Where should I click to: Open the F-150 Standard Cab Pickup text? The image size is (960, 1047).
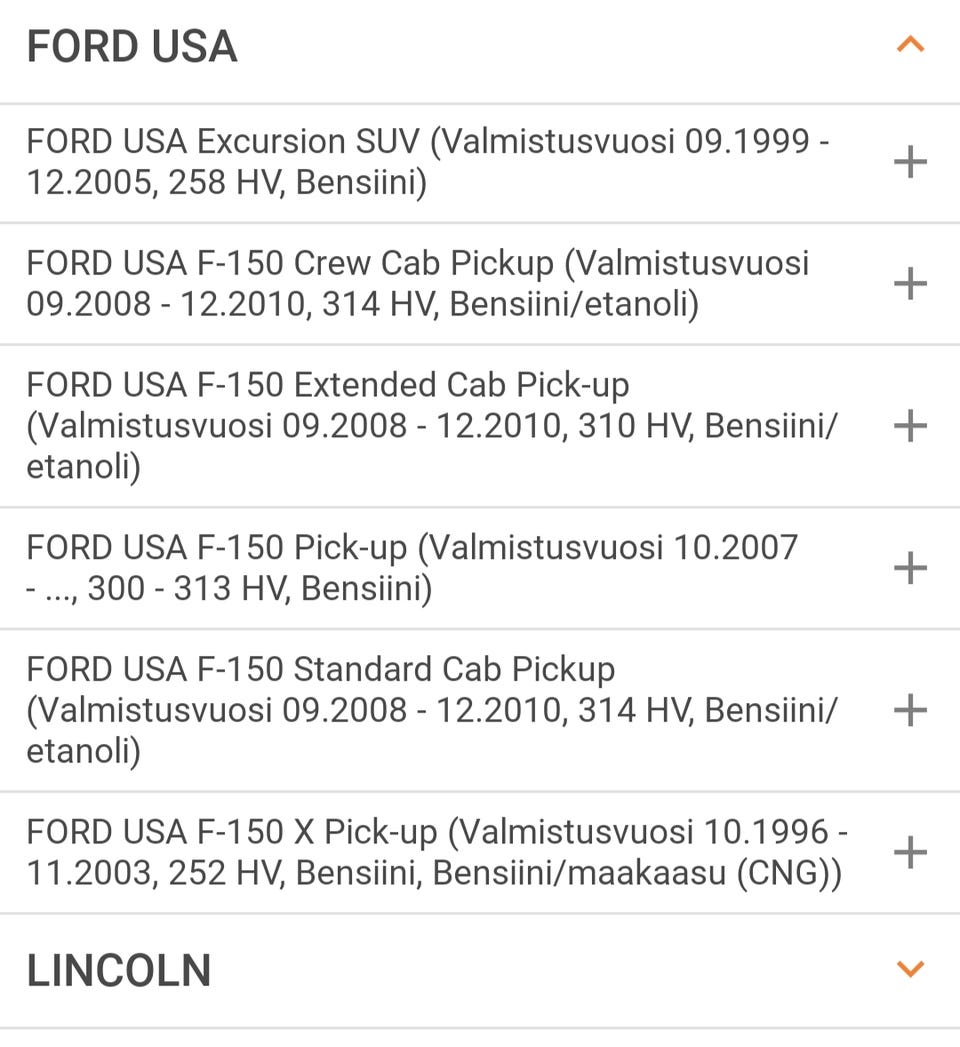click(320, 669)
